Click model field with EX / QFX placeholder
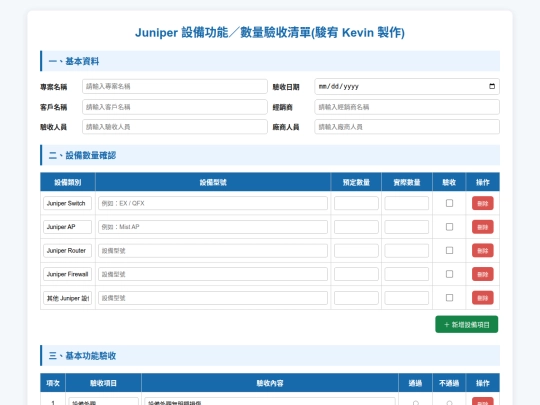This screenshot has height=405, width=540. (213, 203)
